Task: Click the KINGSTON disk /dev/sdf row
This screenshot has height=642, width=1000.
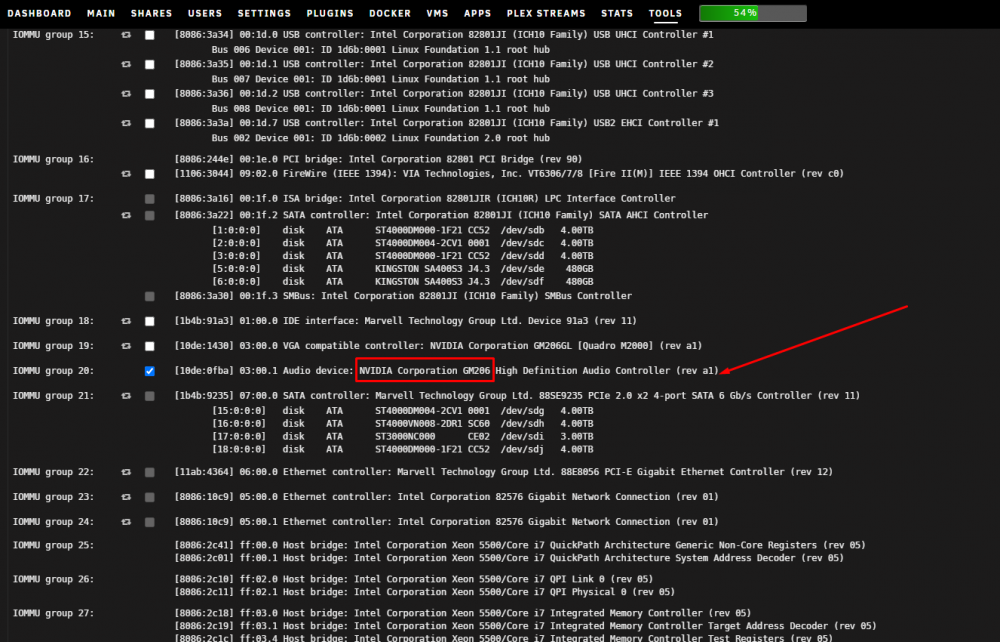Action: [402, 281]
